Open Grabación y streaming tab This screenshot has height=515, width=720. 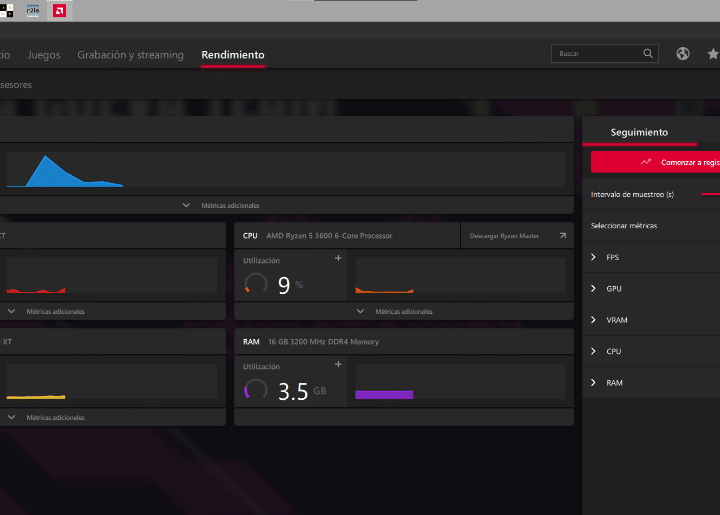[130, 55]
